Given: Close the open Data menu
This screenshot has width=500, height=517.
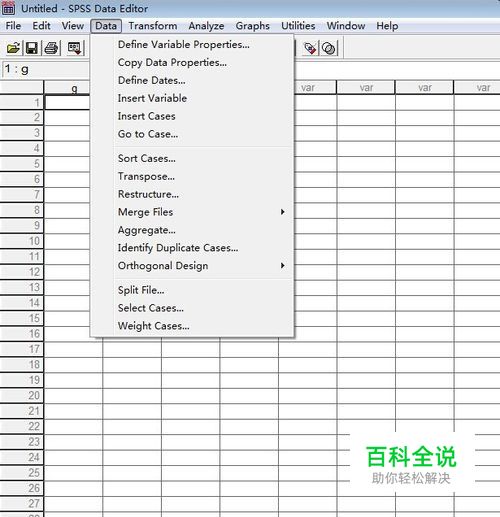Looking at the screenshot, I should (x=106, y=26).
